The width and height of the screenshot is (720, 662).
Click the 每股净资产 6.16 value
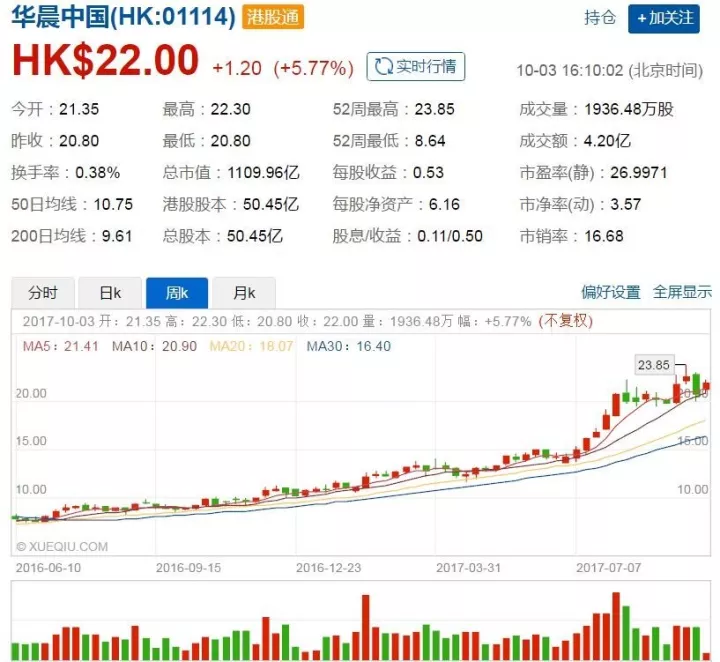pyautogui.click(x=444, y=204)
